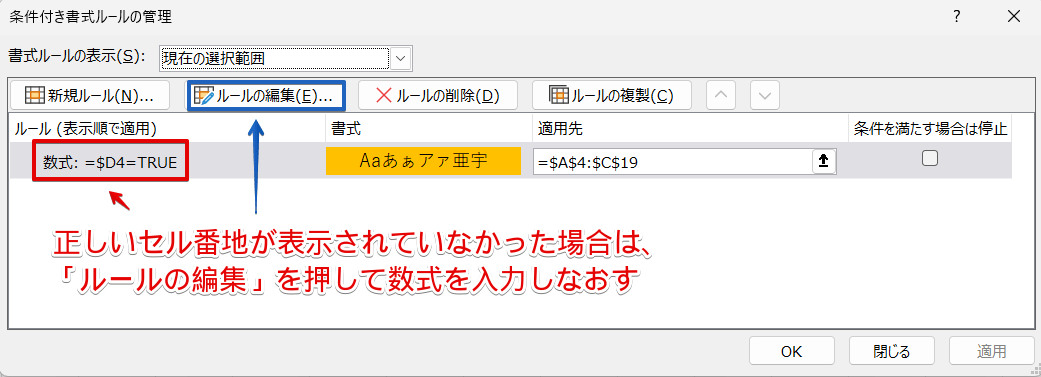Image resolution: width=1041 pixels, height=377 pixels.
Task: Click the 書式 column header
Action: (x=429, y=129)
